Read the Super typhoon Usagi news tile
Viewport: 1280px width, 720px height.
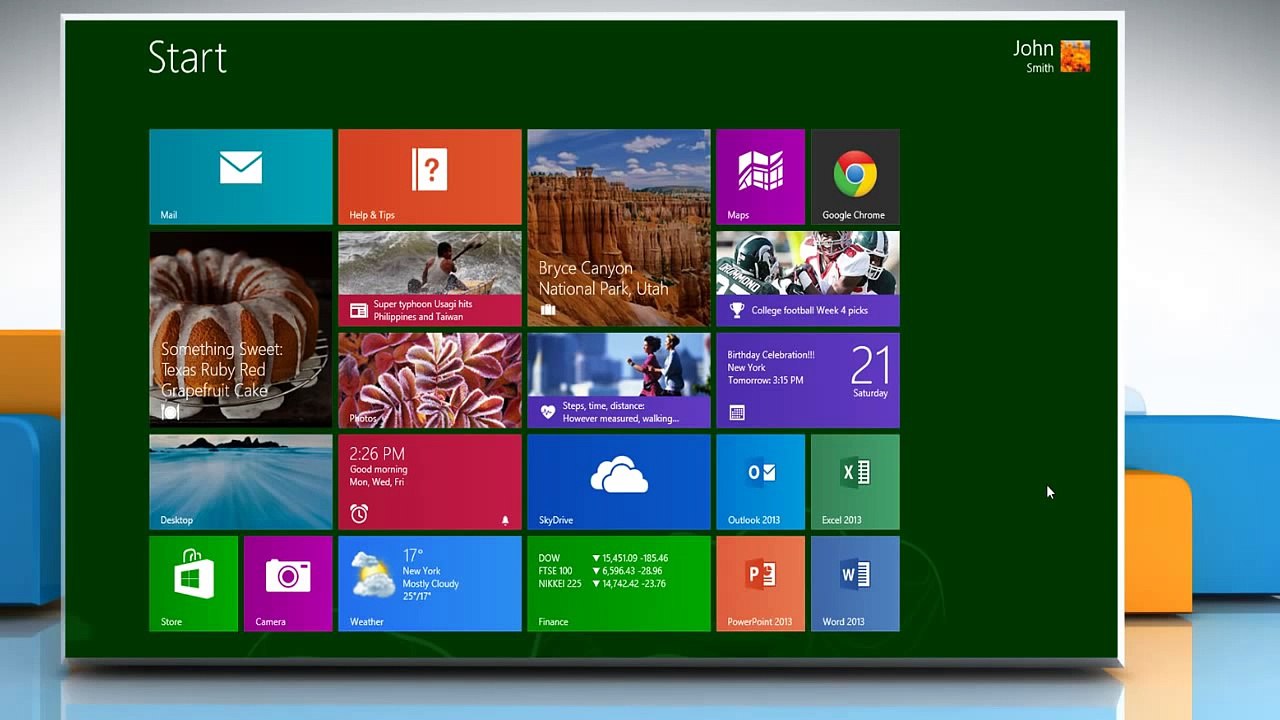click(429, 279)
